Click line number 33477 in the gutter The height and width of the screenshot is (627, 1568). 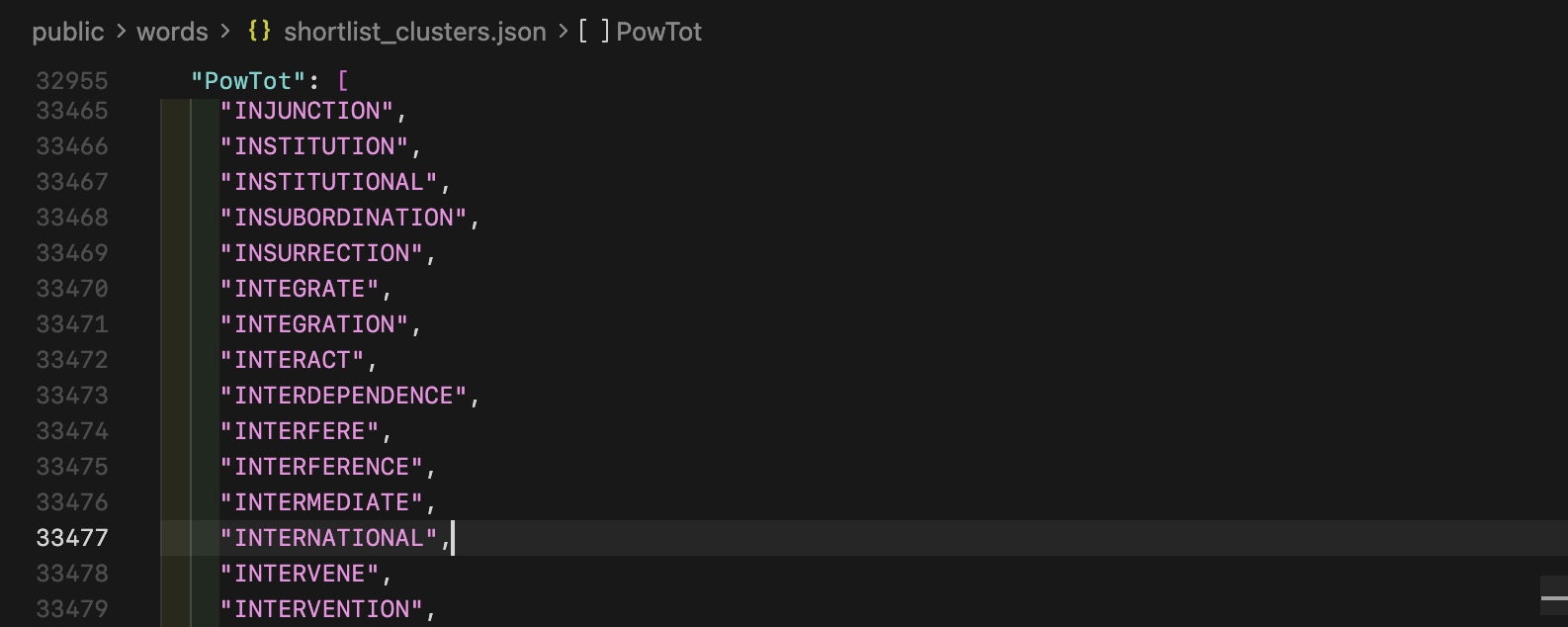point(71,538)
